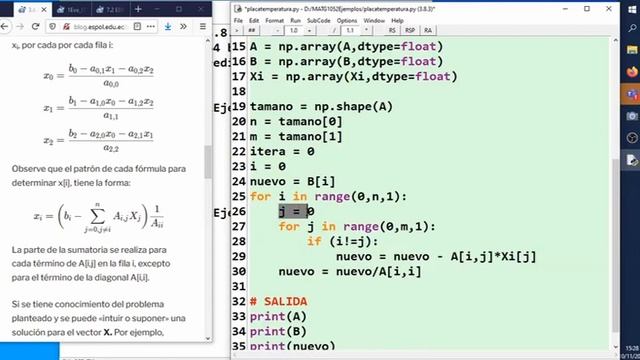Click the round clock-like taskbar icon
Viewport: 640px width, 360px height.
click(x=632, y=138)
